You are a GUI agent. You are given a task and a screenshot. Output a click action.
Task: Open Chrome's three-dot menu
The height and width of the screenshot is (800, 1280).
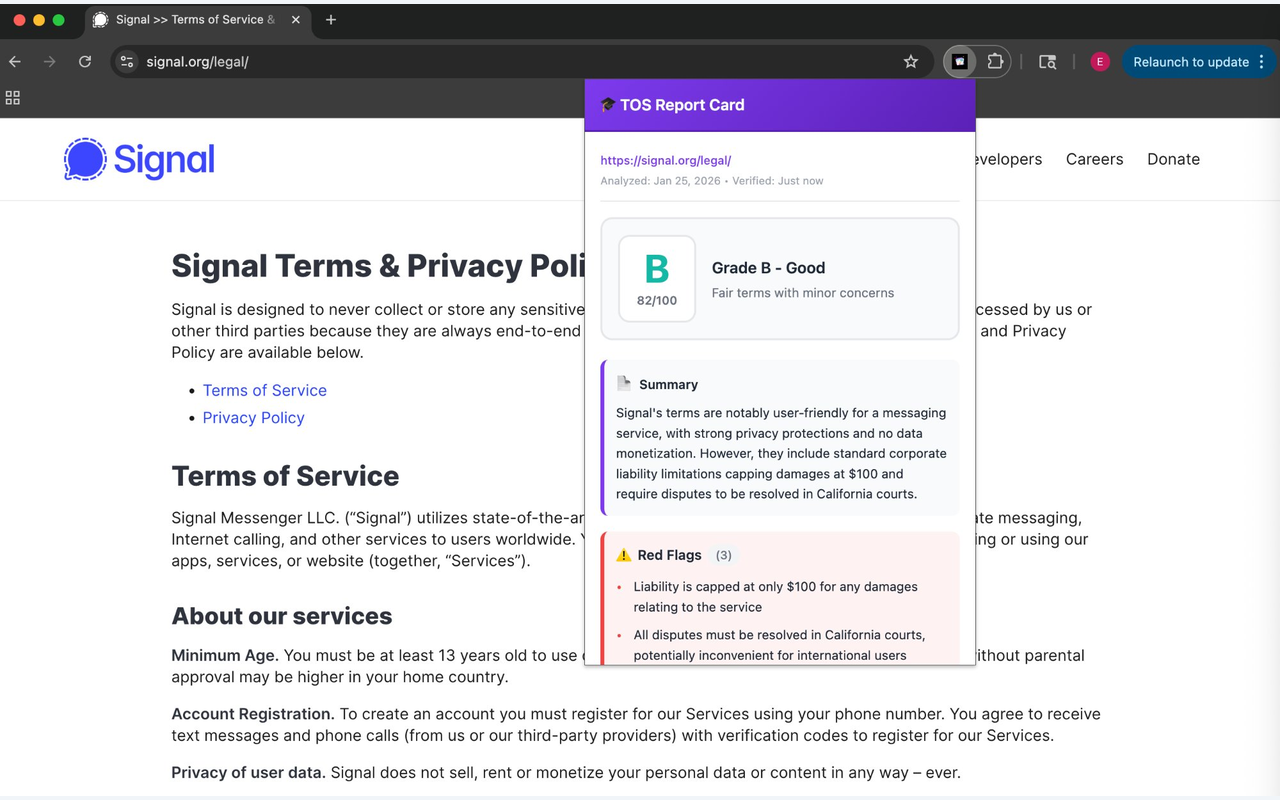1264,61
